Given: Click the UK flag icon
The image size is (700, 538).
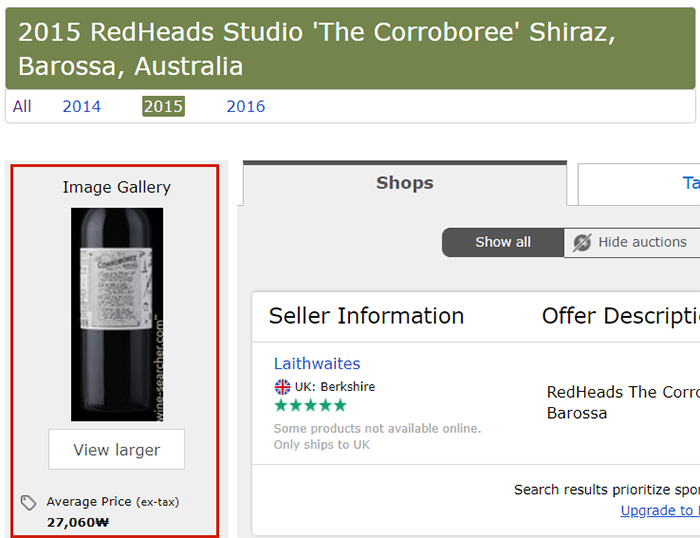Looking at the screenshot, I should click(x=282, y=387).
